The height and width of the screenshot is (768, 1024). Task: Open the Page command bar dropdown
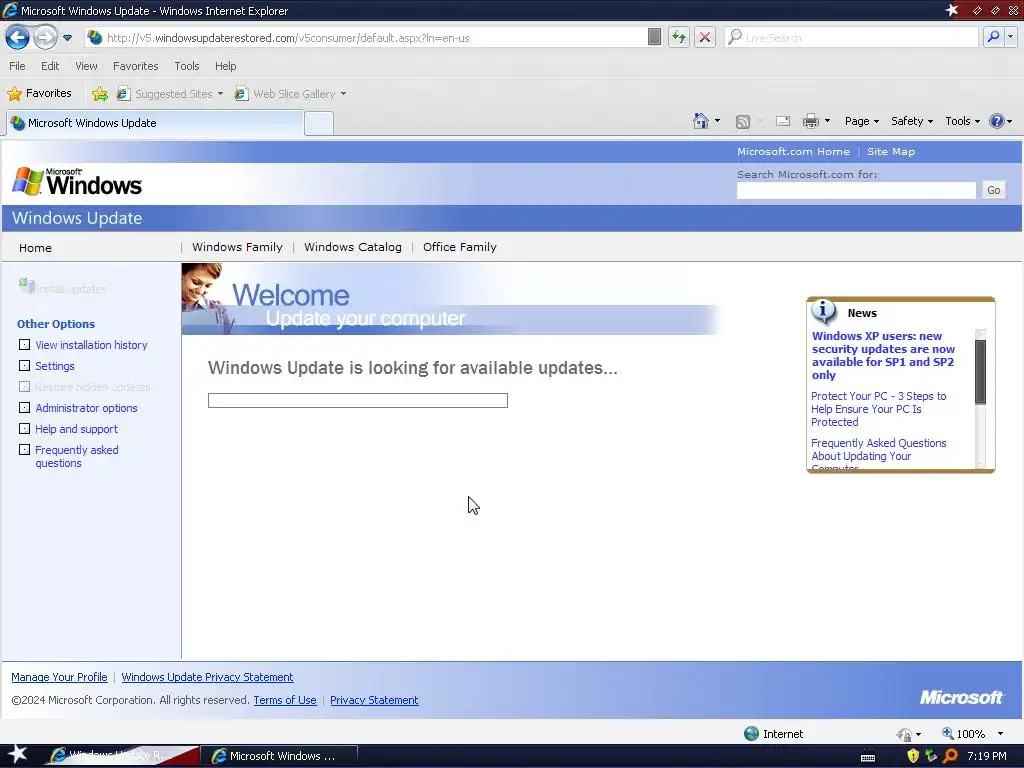tap(861, 121)
